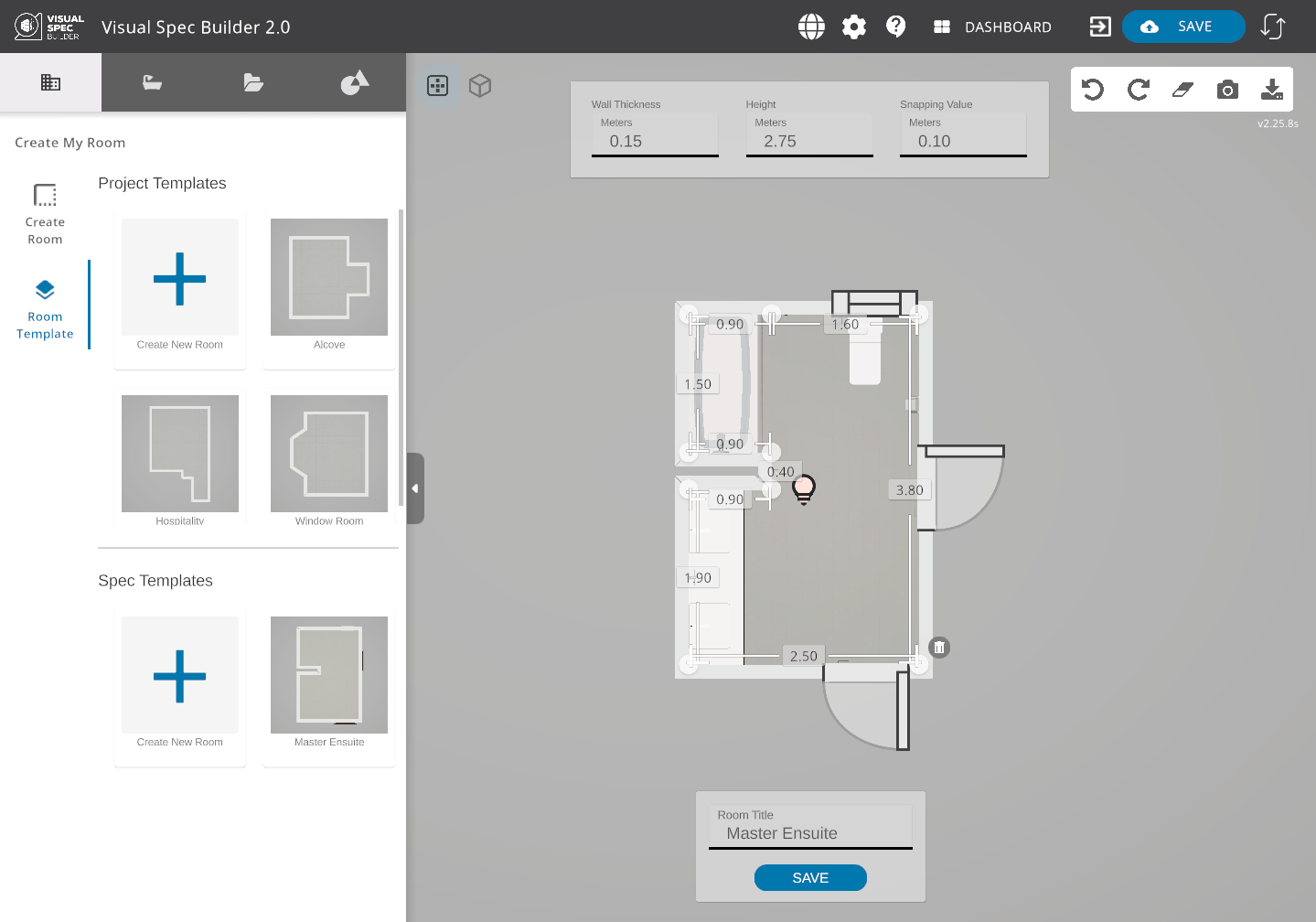Click the undo arrow icon
The width and height of the screenshot is (1316, 922).
pyautogui.click(x=1093, y=90)
